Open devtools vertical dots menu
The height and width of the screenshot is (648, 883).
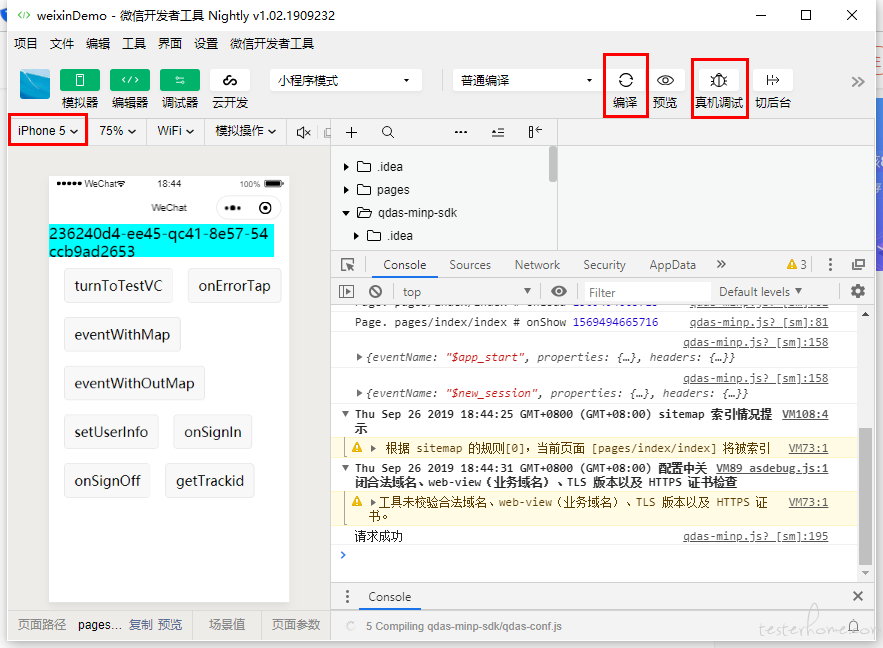830,265
